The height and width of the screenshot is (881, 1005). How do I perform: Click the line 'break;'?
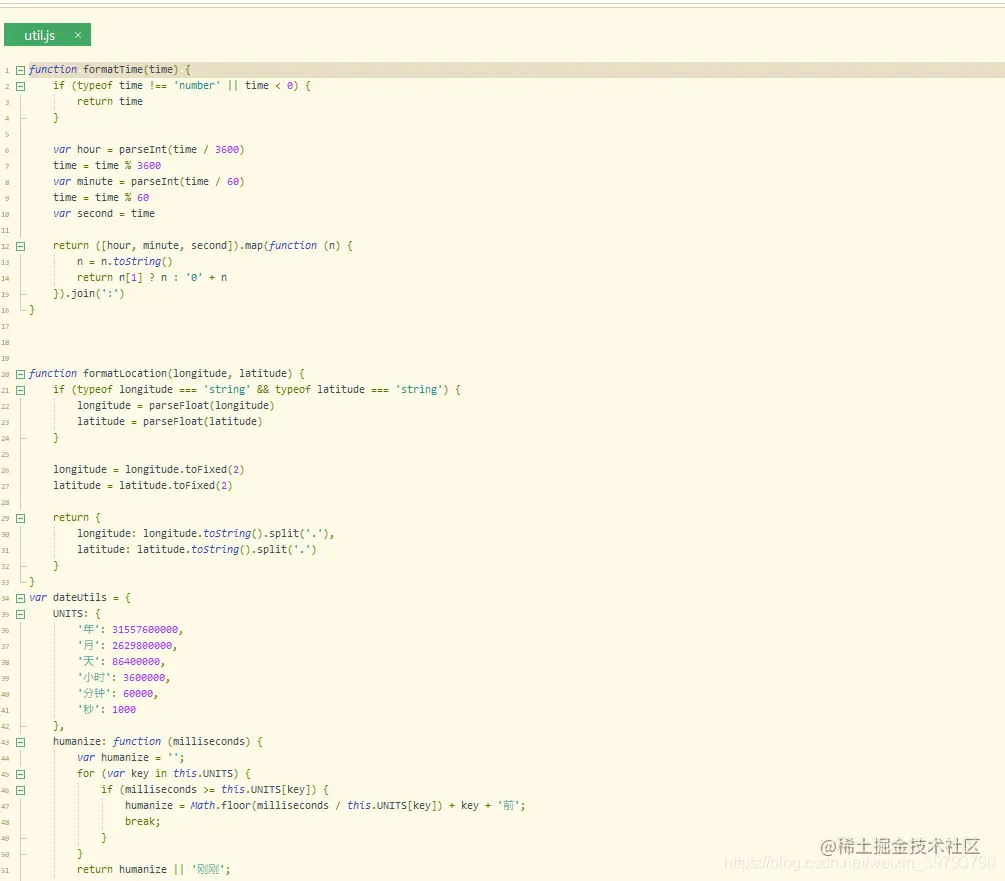[x=143, y=821]
